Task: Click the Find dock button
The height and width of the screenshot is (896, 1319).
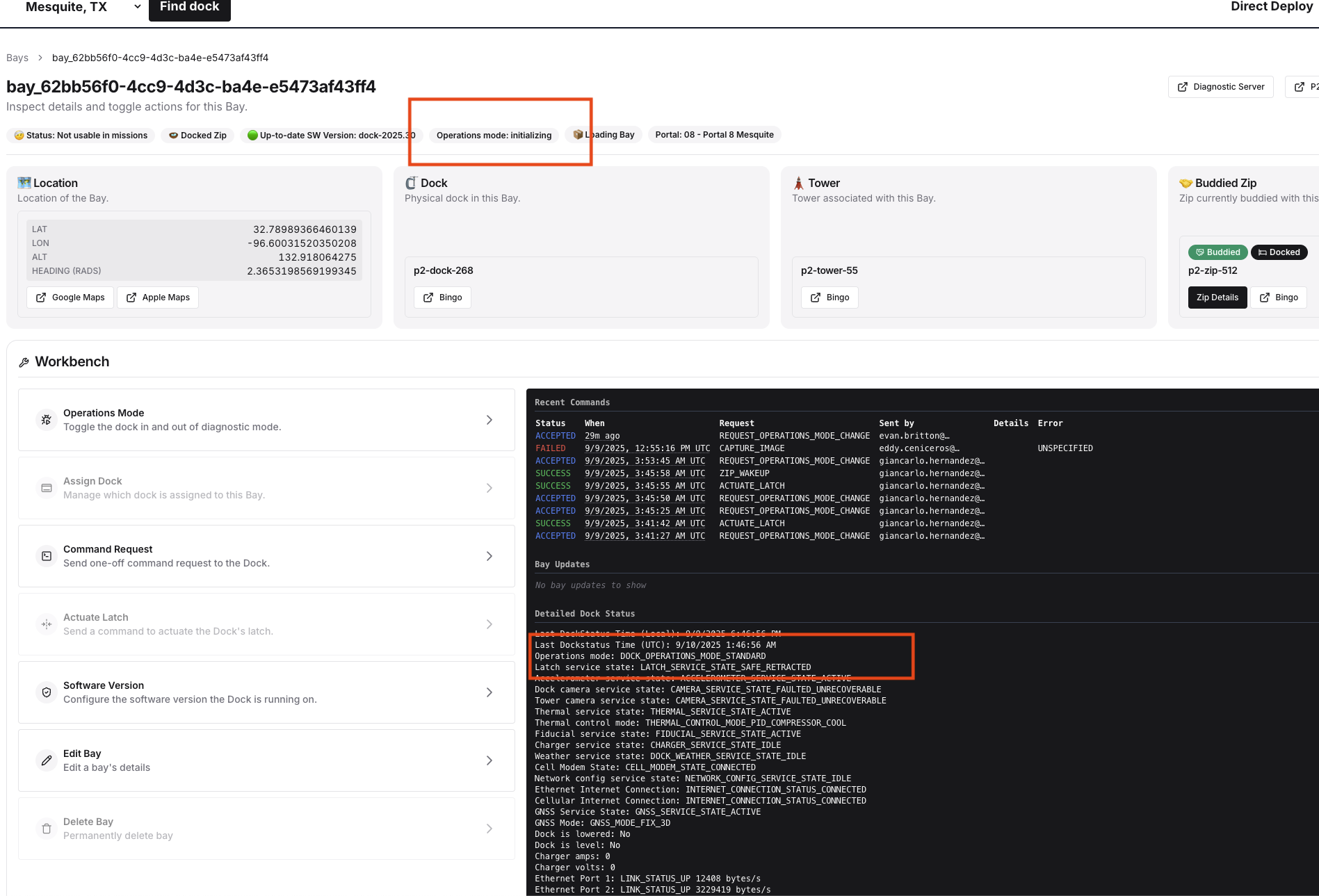Action: [189, 8]
